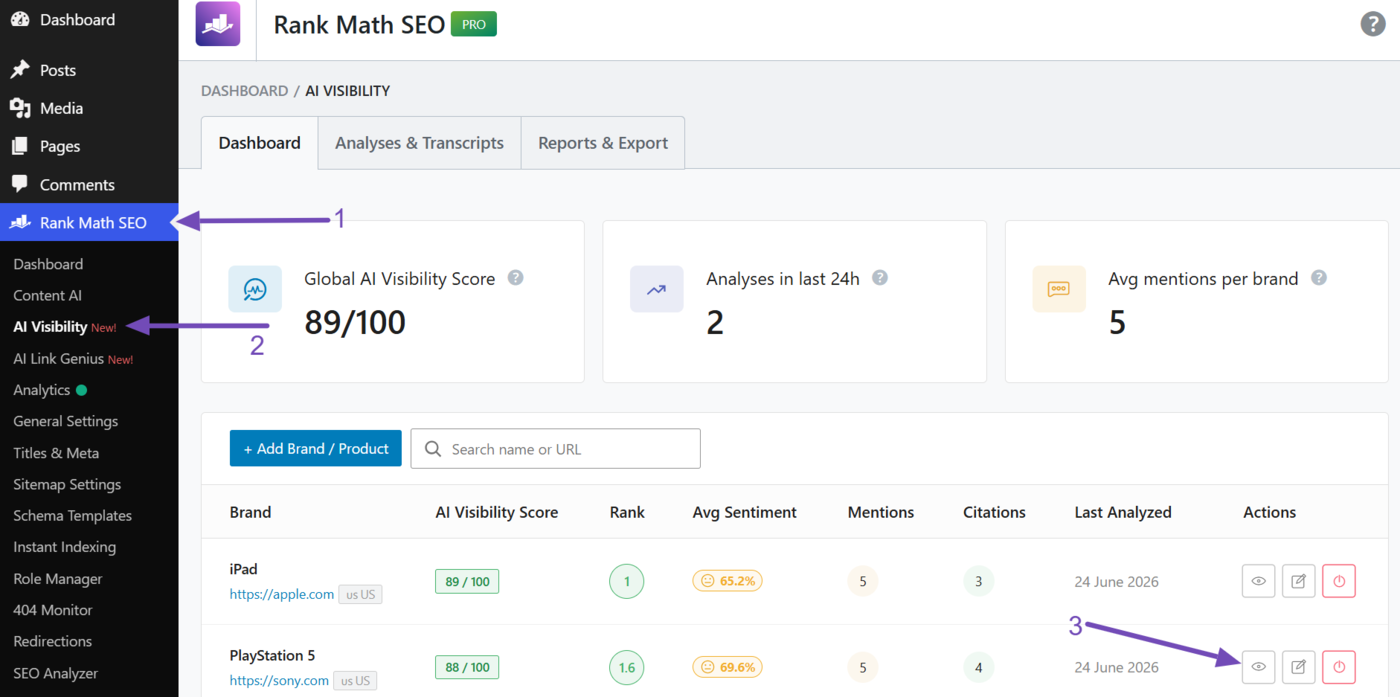The image size is (1400, 697).
Task: Click the Analyses in last 24h trend icon
Action: pyautogui.click(x=657, y=289)
